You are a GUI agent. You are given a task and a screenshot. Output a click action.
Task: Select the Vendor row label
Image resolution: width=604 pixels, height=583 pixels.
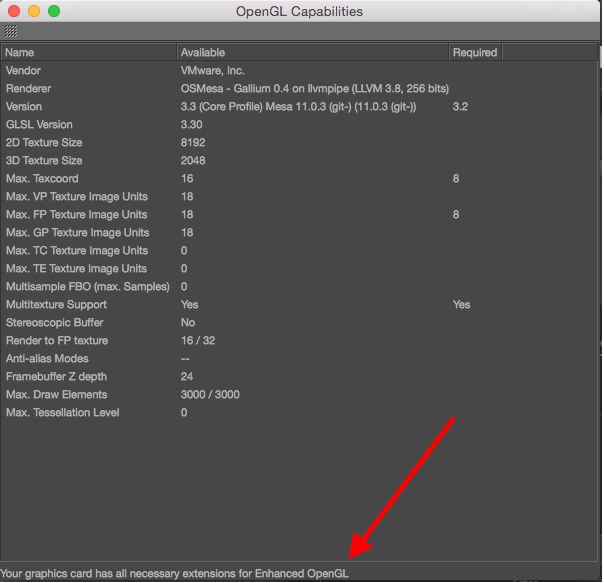[x=23, y=71]
